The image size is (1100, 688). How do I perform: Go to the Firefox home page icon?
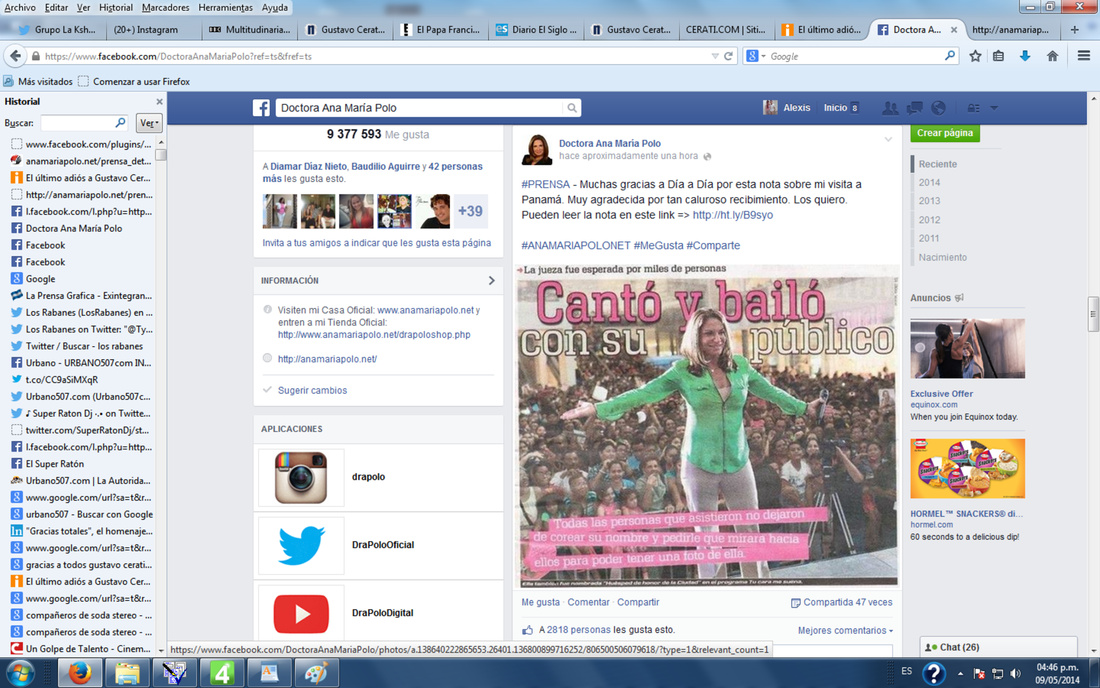click(1052, 56)
